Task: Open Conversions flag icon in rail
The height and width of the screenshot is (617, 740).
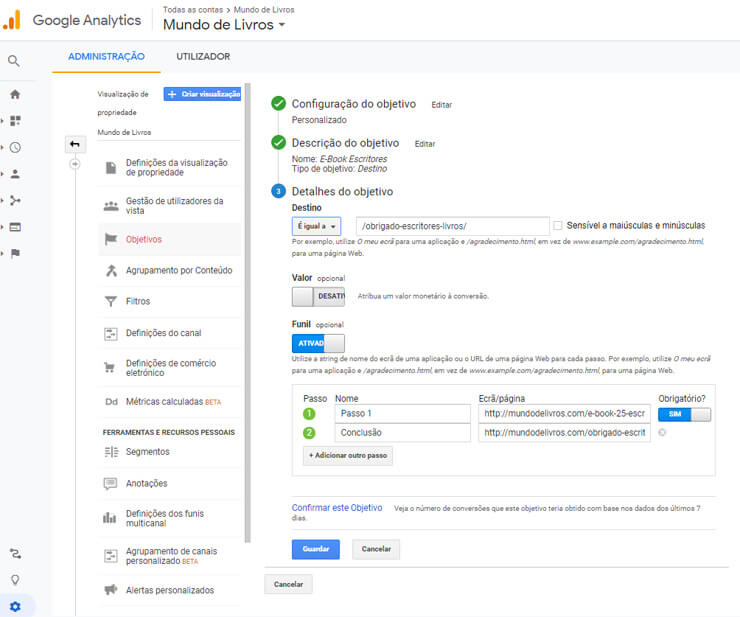Action: [15, 254]
